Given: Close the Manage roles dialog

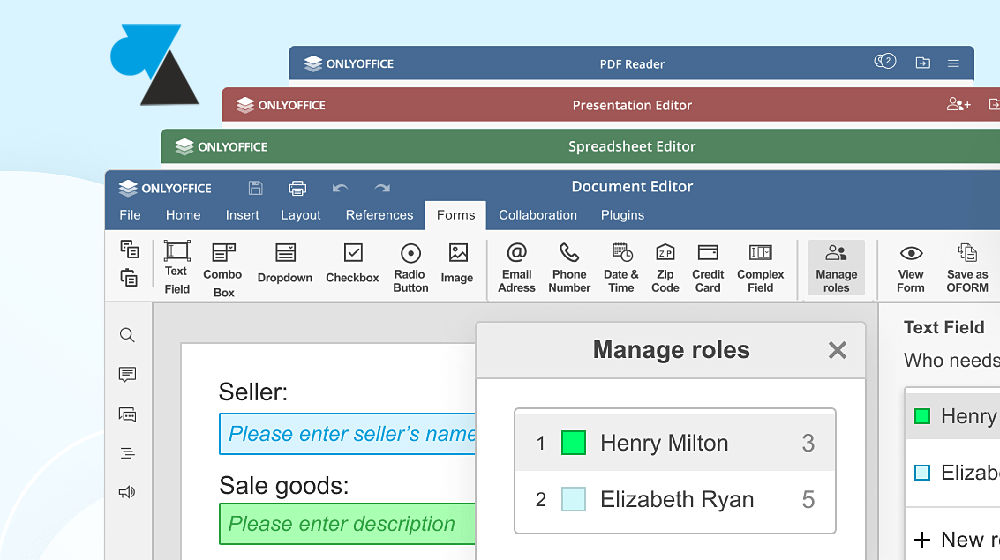Looking at the screenshot, I should pos(837,350).
